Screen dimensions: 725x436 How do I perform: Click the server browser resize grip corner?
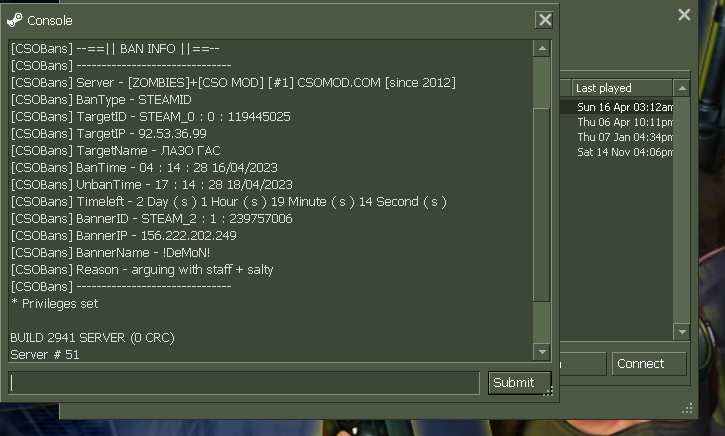point(688,408)
